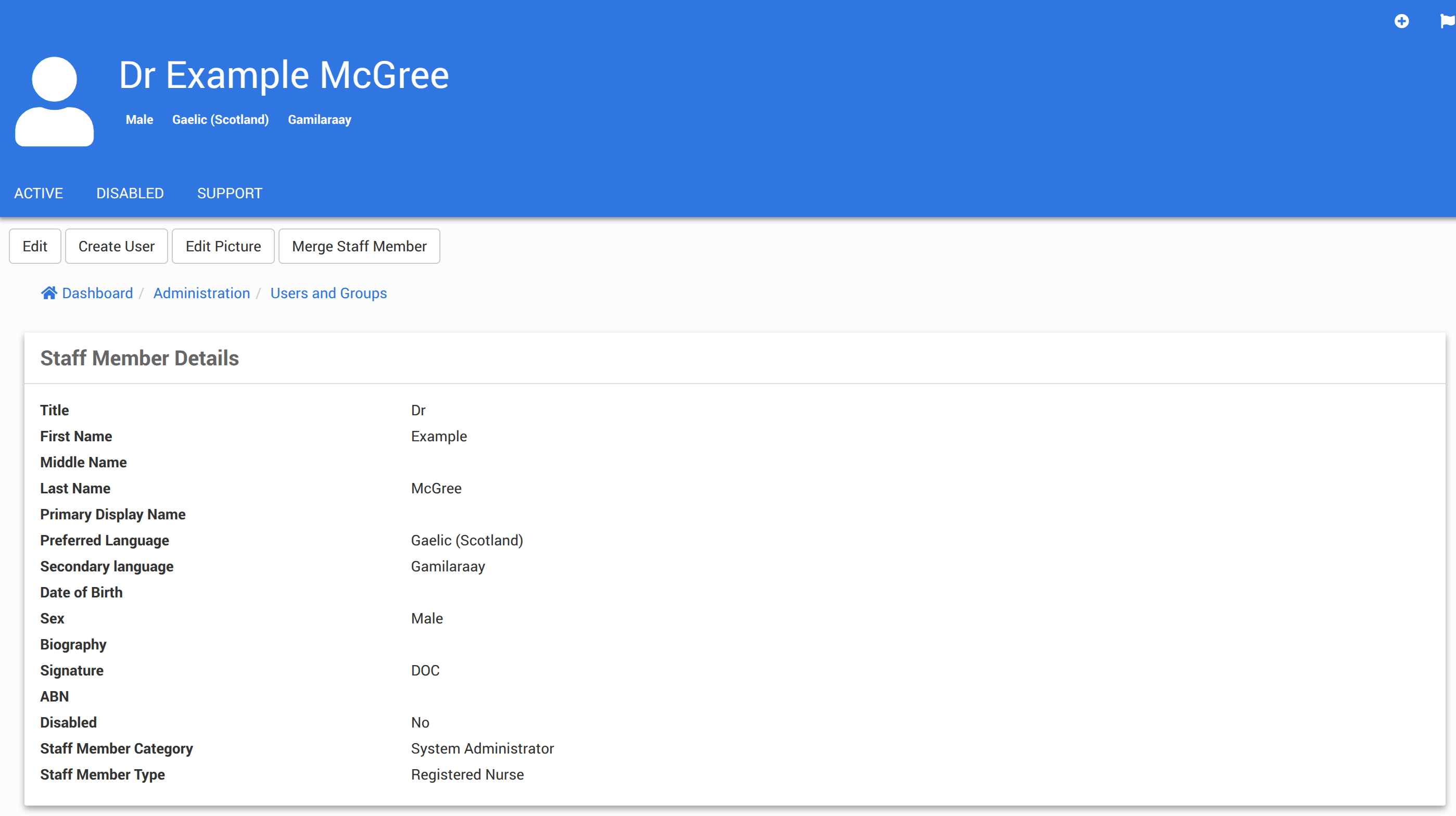Image resolution: width=1456 pixels, height=816 pixels.
Task: Click the Gamilaraay tag in header
Action: coord(319,120)
